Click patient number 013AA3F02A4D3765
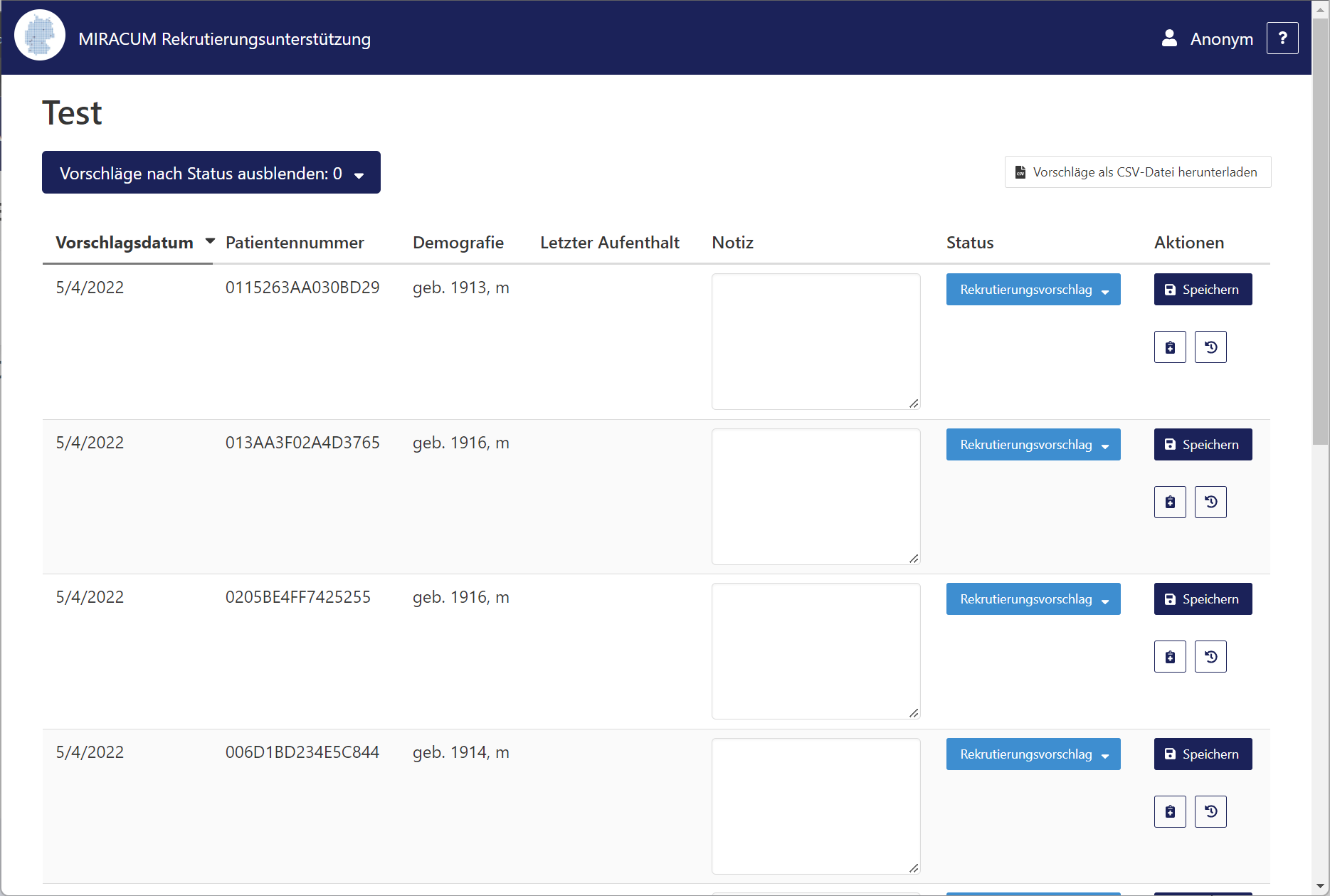 pos(302,443)
